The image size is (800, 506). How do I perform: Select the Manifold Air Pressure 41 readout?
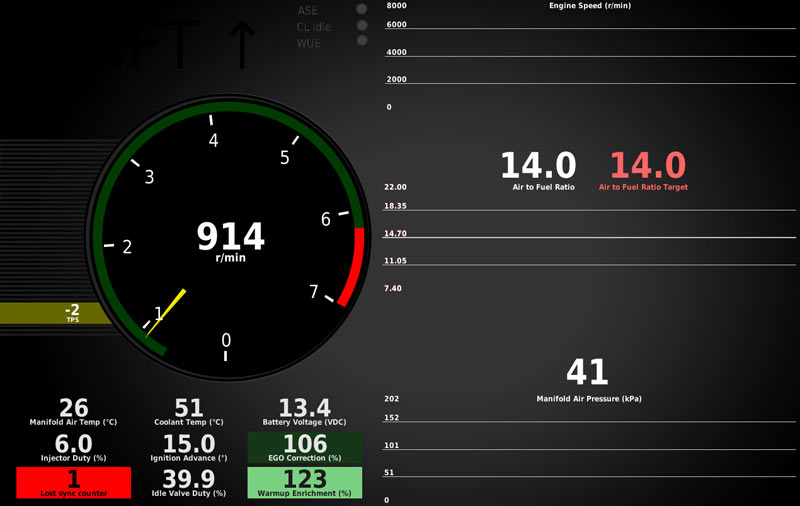click(587, 372)
